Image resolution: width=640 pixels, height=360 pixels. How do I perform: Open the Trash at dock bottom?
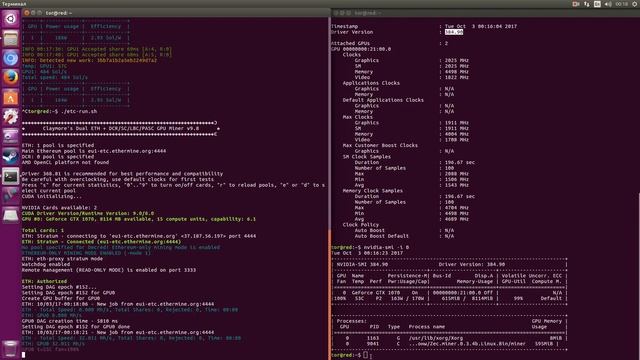click(x=11, y=349)
